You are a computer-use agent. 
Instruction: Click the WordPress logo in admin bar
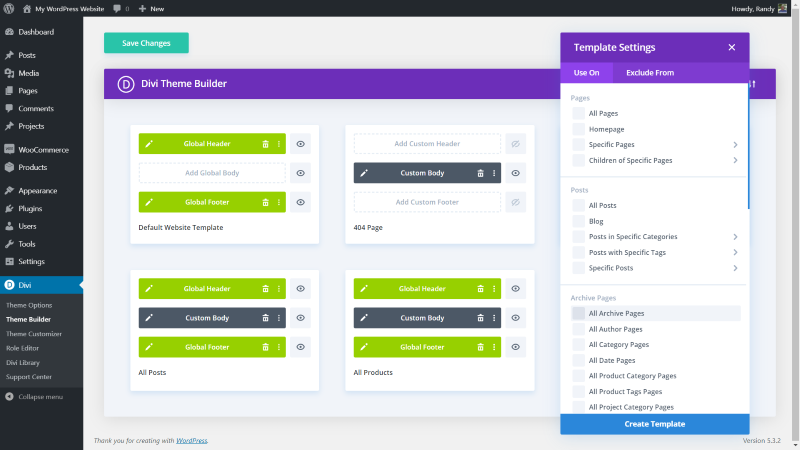click(9, 9)
